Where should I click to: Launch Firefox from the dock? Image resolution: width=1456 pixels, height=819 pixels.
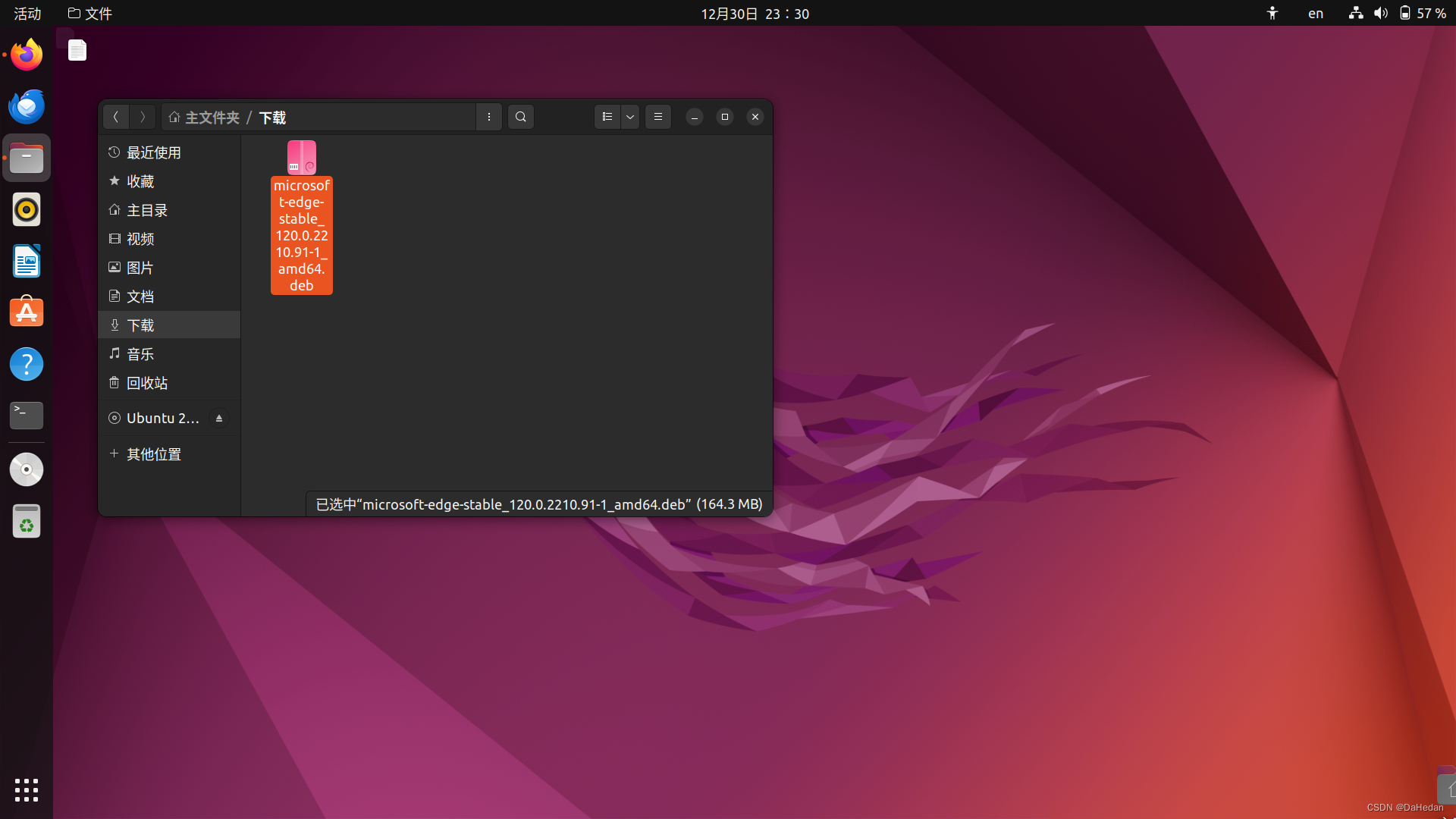coord(27,55)
